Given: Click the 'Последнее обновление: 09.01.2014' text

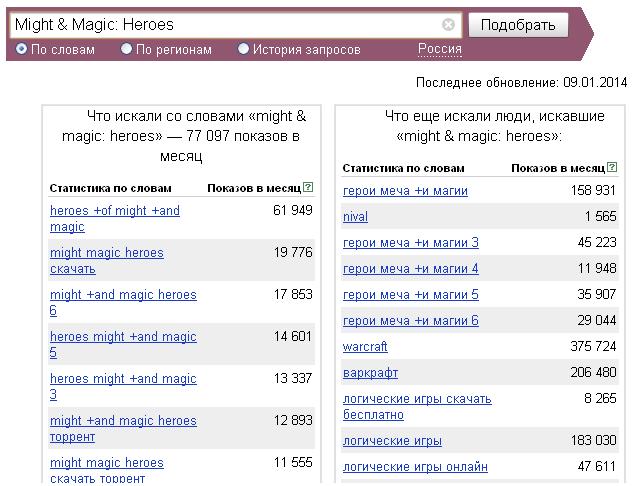Looking at the screenshot, I should click(x=521, y=83).
